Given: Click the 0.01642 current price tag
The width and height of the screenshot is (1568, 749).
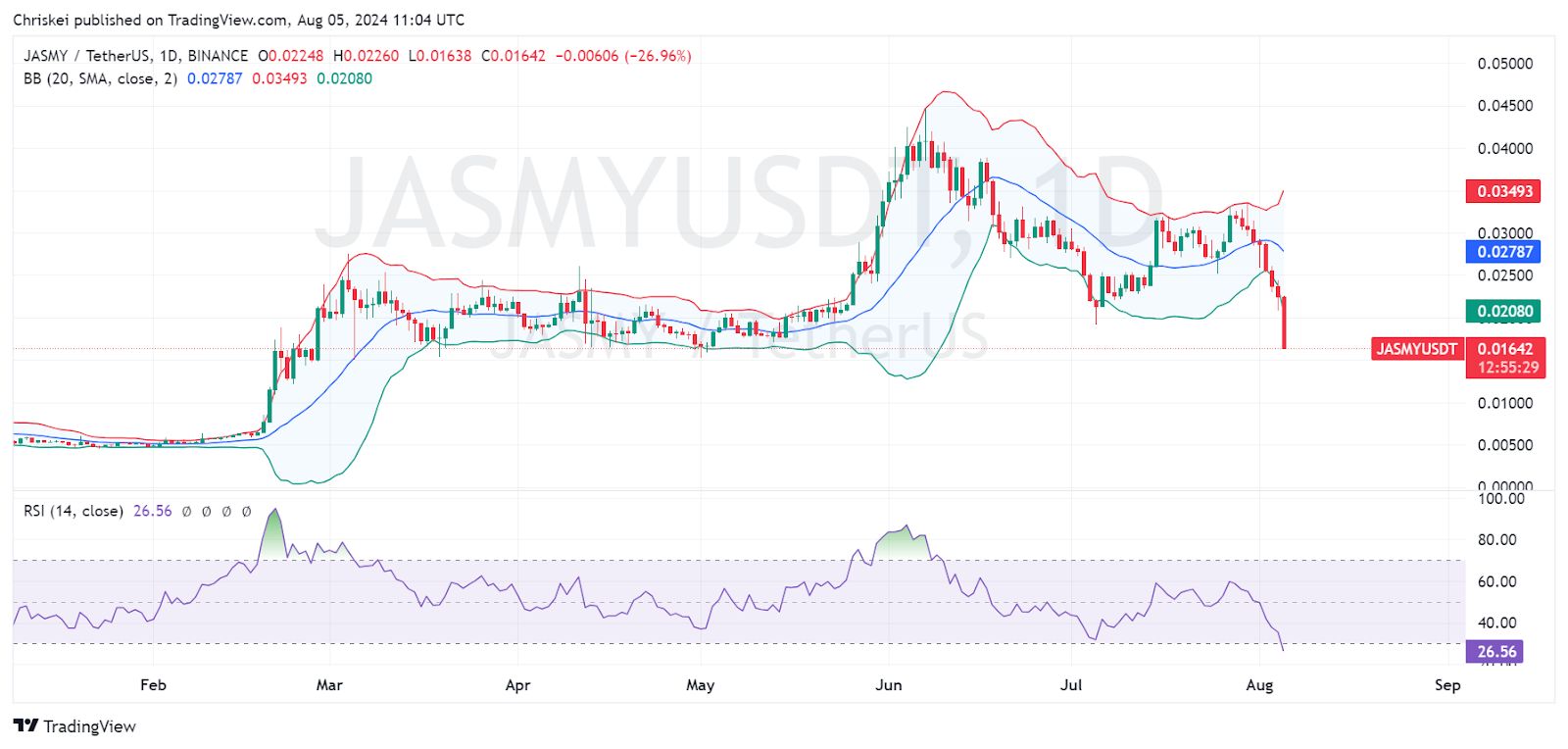Looking at the screenshot, I should (1504, 349).
